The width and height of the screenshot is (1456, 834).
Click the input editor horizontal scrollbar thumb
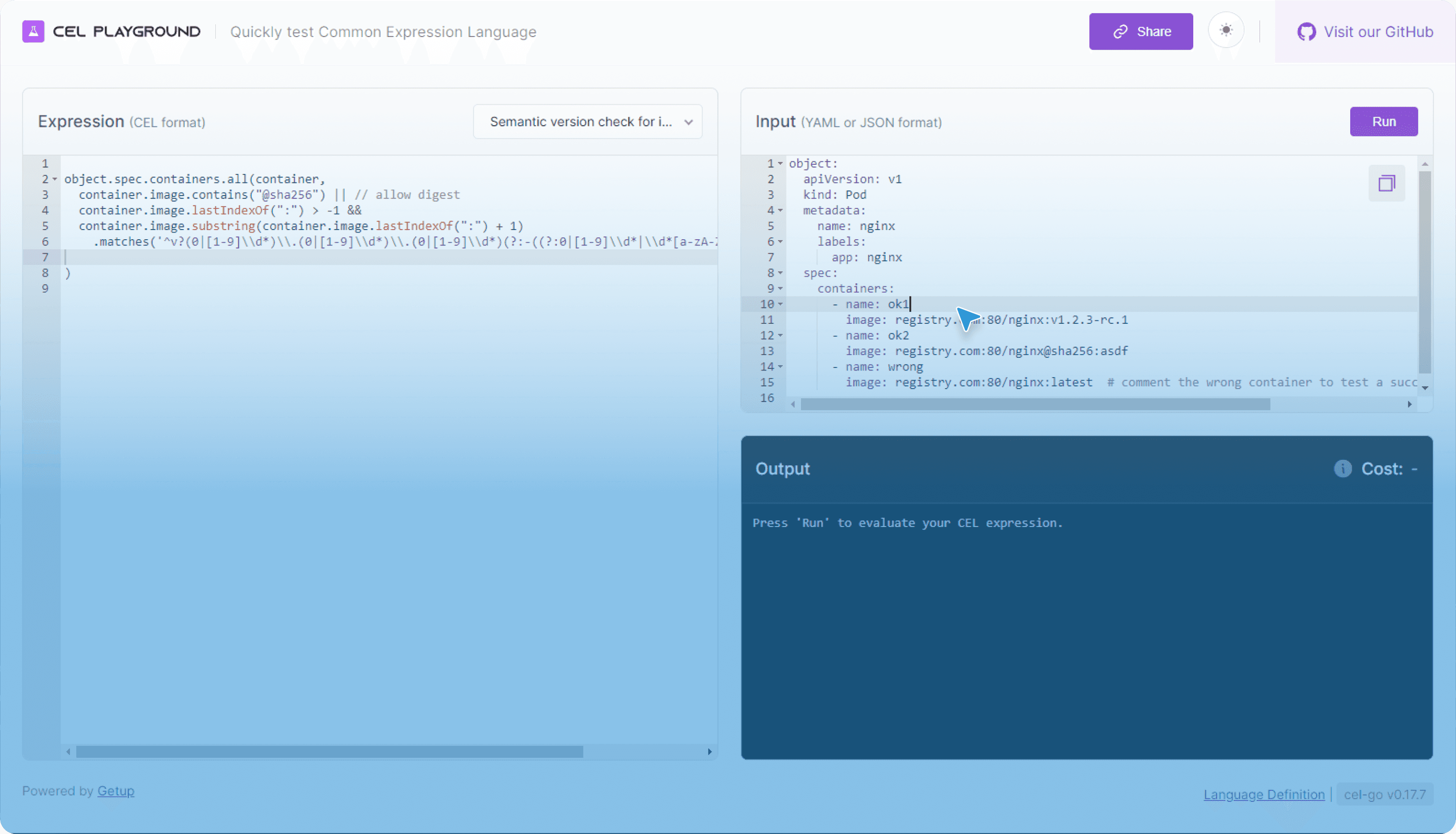coord(1035,404)
